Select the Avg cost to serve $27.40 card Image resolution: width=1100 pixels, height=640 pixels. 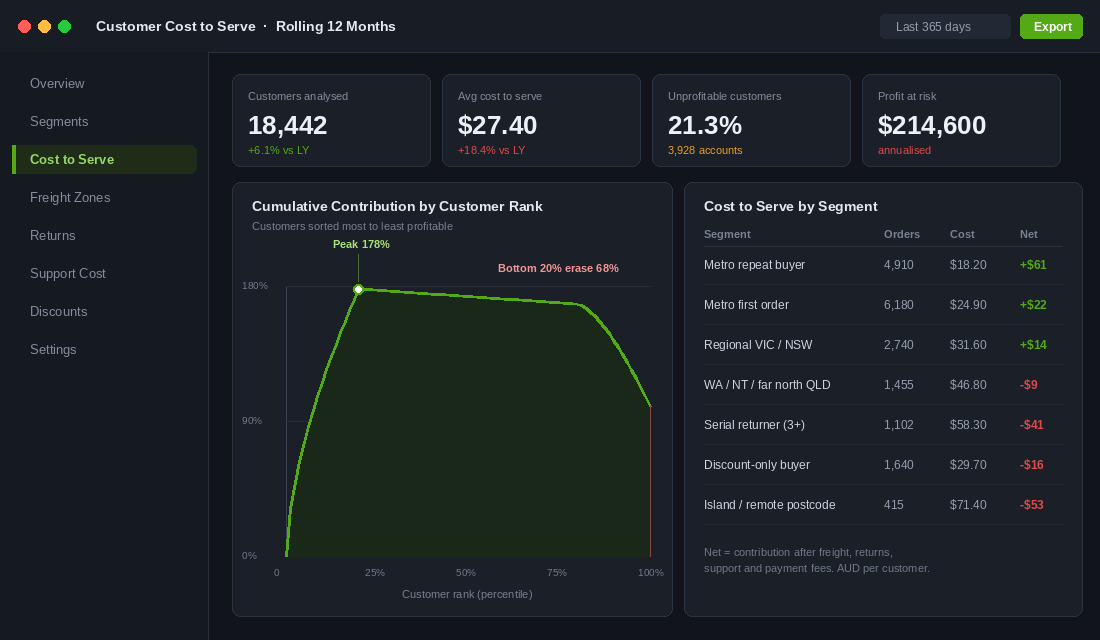point(541,121)
